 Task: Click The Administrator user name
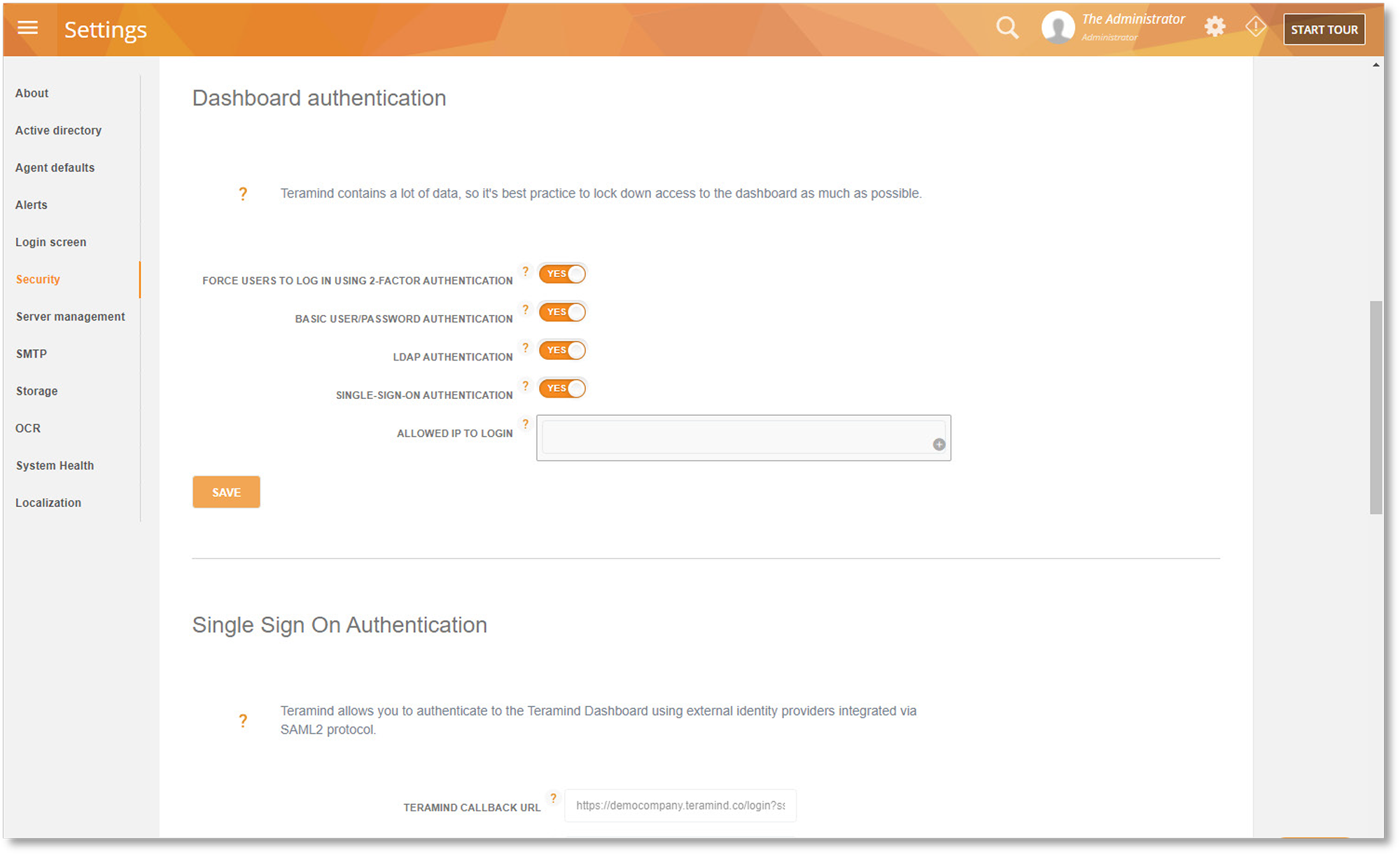pos(1133,19)
